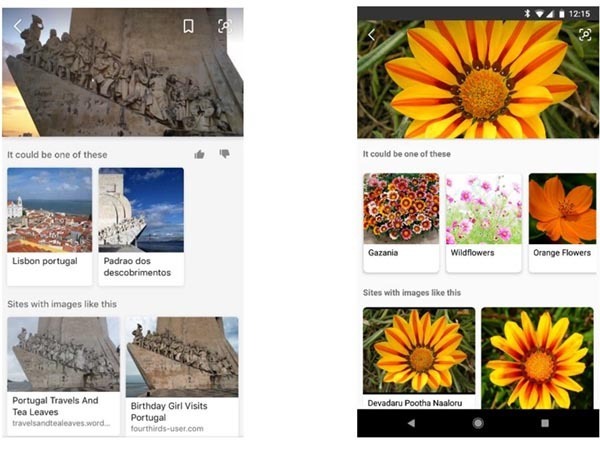Open Birthday Girl Visits Portugal result
The width and height of the screenshot is (600, 450).
(x=182, y=376)
